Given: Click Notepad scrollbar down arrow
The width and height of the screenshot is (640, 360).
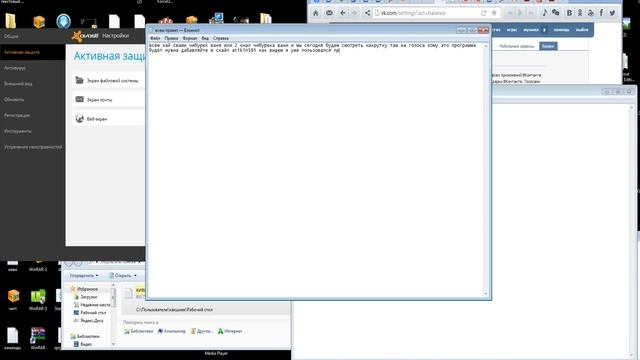Looking at the screenshot, I should click(x=486, y=293).
